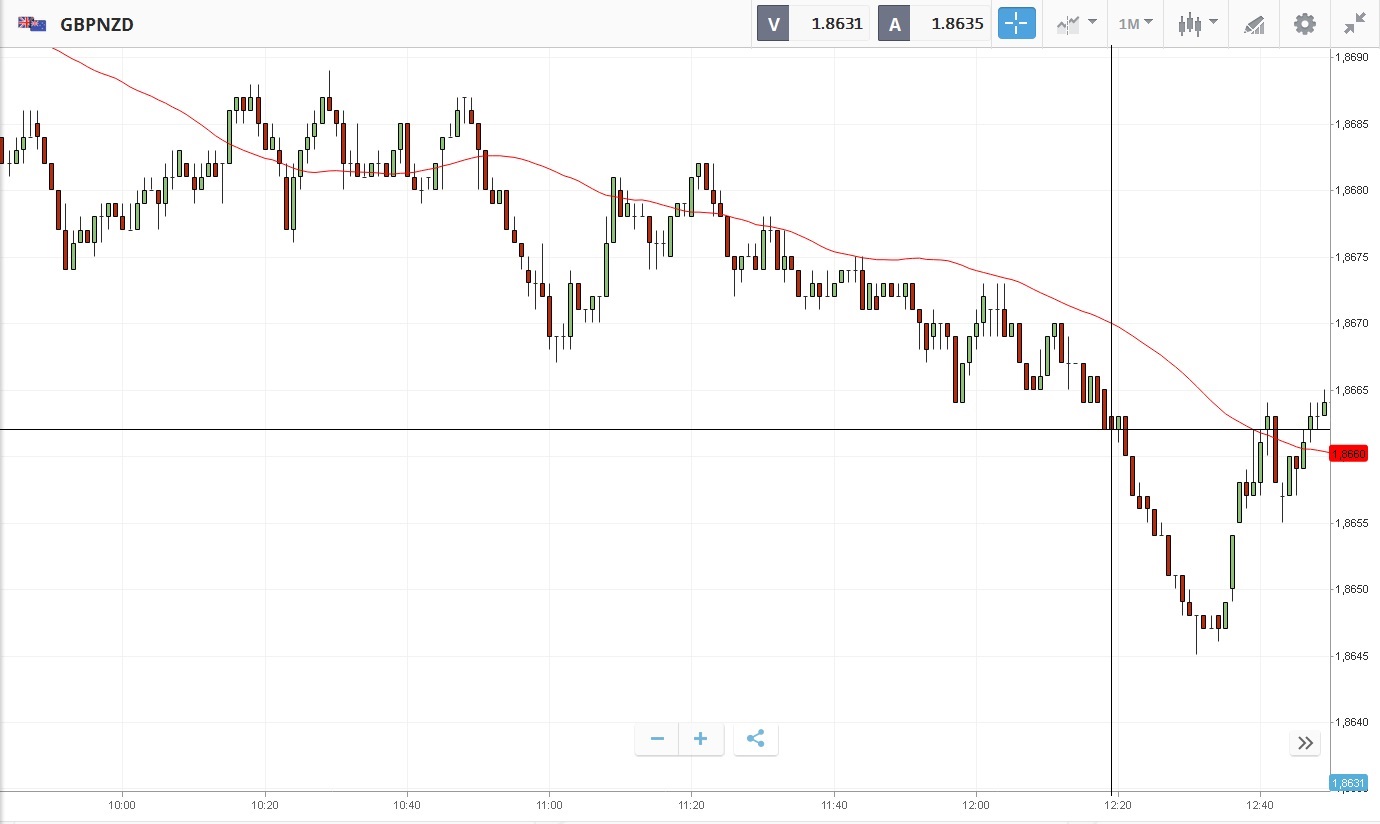Zoom in with the plus button
Viewport: 1380px width, 824px height.
[x=701, y=739]
